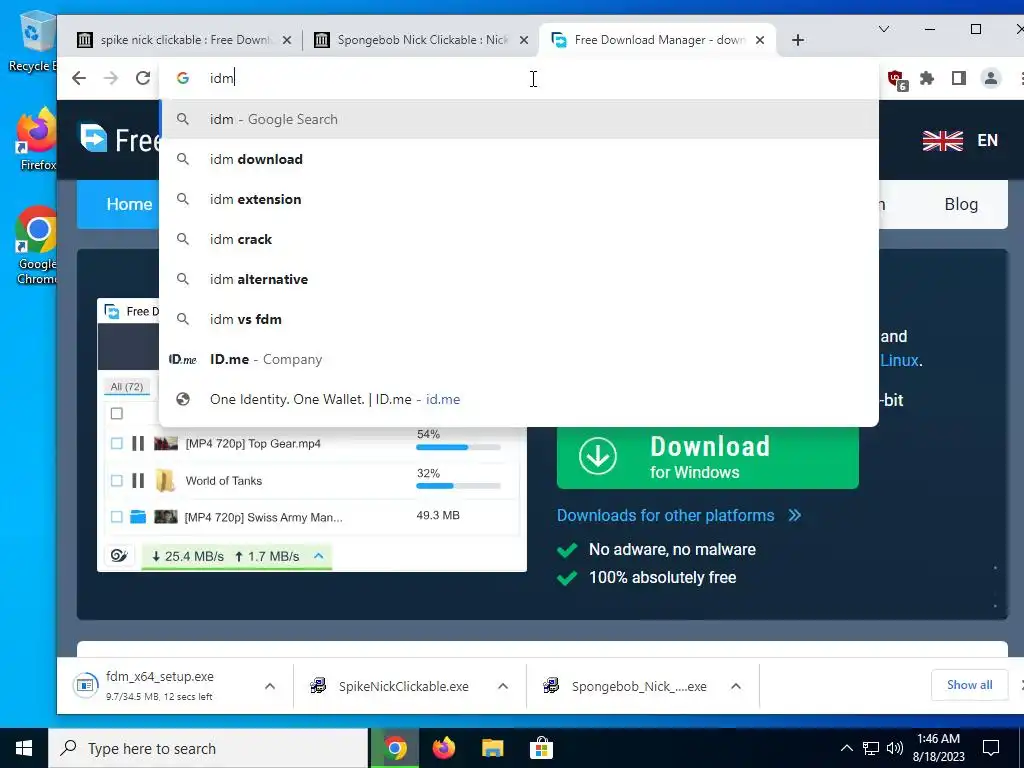Select the 'idm vs fdm' suggestion
Screen dimensions: 1024x768
[519, 319]
